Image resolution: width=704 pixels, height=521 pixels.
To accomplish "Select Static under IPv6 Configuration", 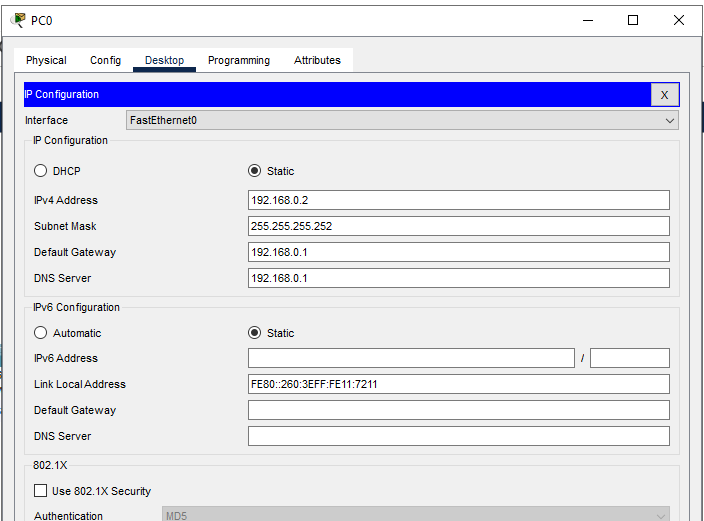I will point(254,333).
